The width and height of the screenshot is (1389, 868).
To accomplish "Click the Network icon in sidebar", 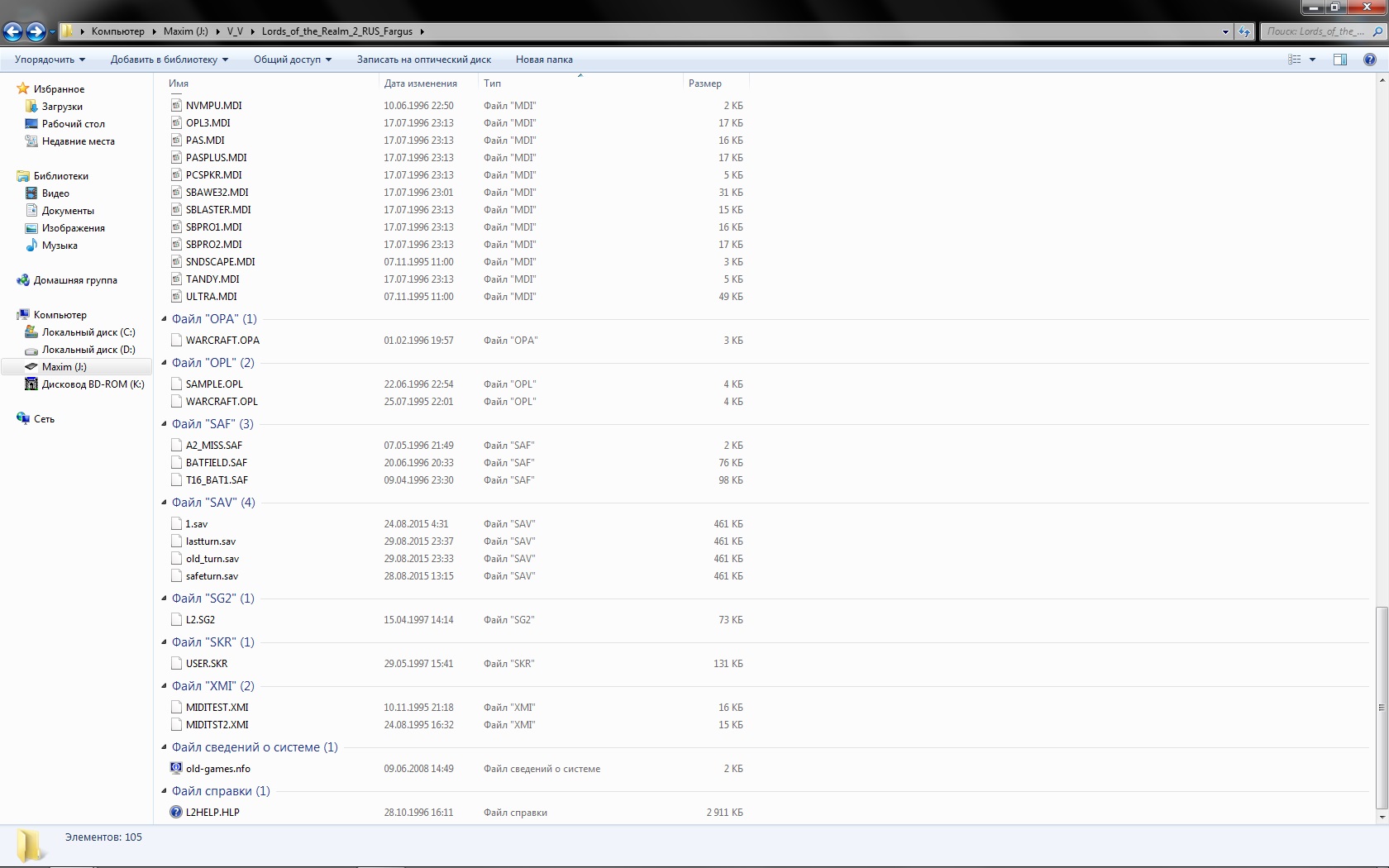I will point(23,418).
